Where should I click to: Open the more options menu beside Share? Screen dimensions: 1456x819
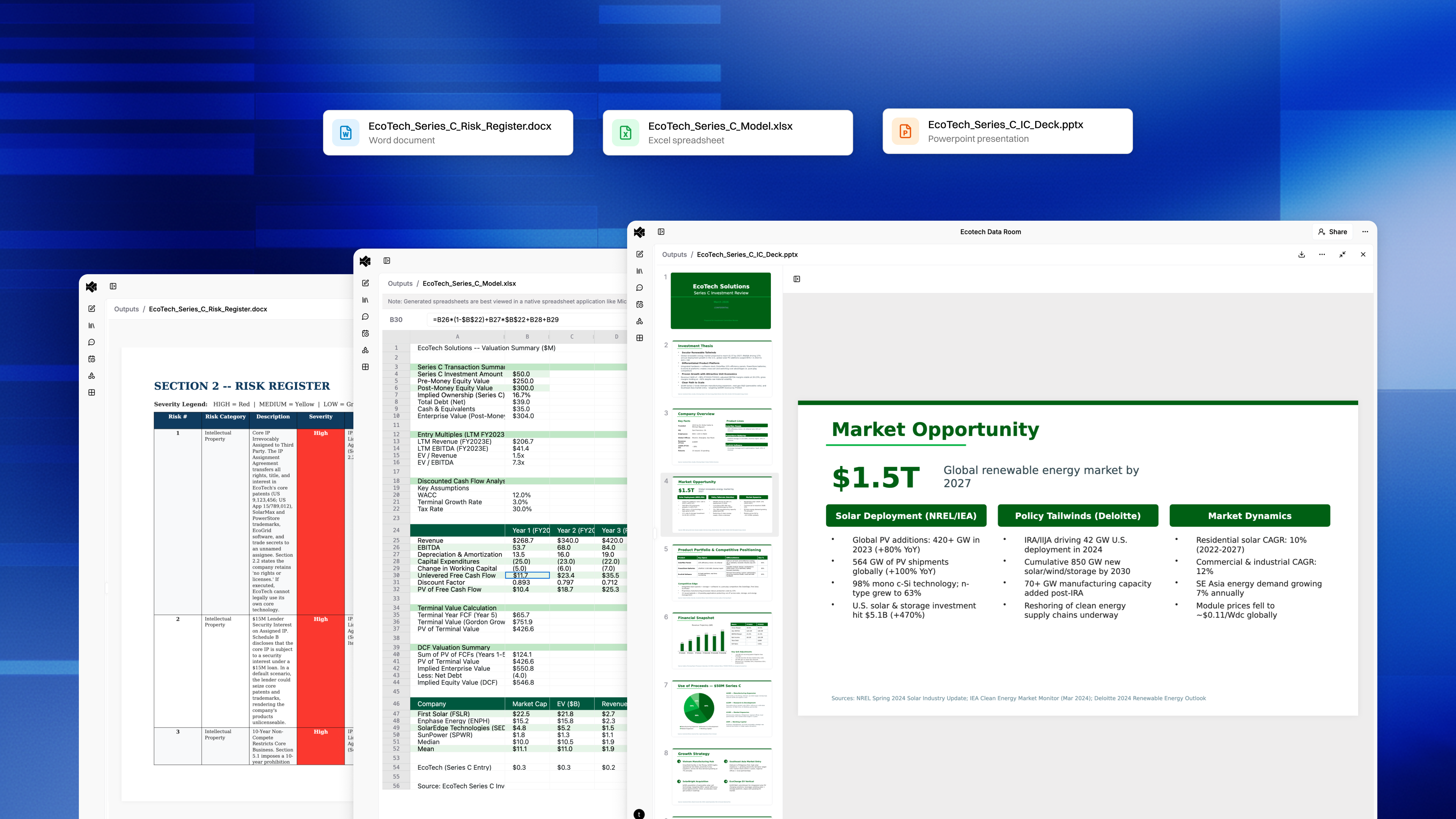(x=1365, y=232)
